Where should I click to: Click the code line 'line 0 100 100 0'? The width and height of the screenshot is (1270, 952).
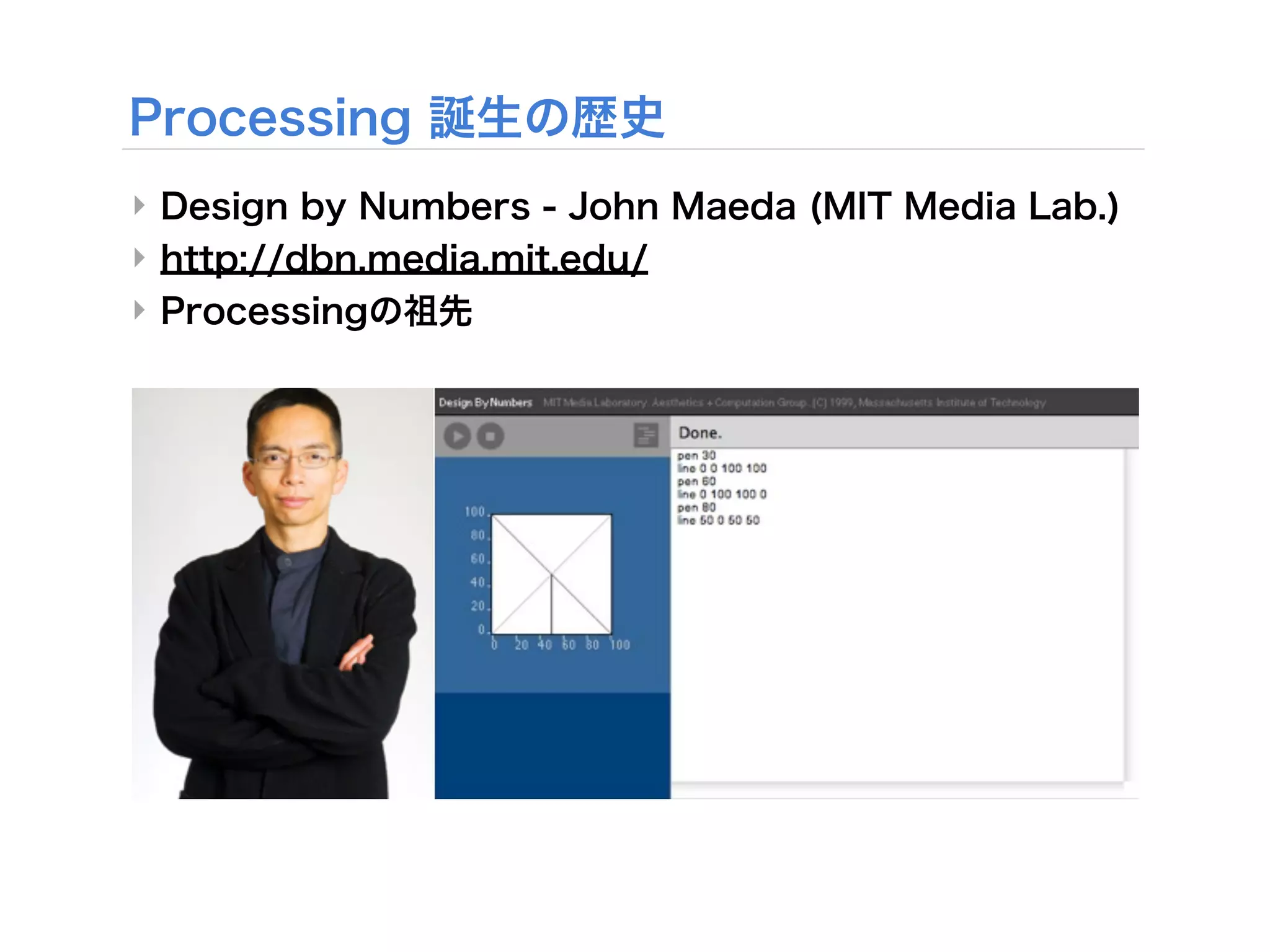pyautogui.click(x=722, y=494)
